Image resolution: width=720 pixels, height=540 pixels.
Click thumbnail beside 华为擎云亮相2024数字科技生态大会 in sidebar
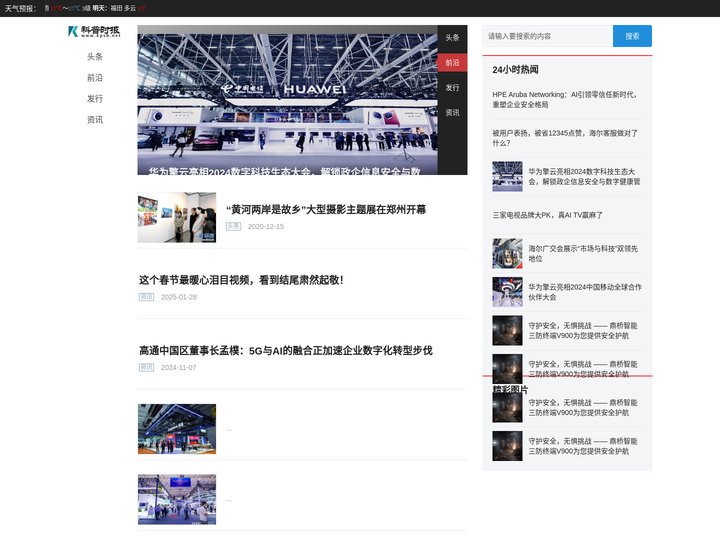click(507, 176)
